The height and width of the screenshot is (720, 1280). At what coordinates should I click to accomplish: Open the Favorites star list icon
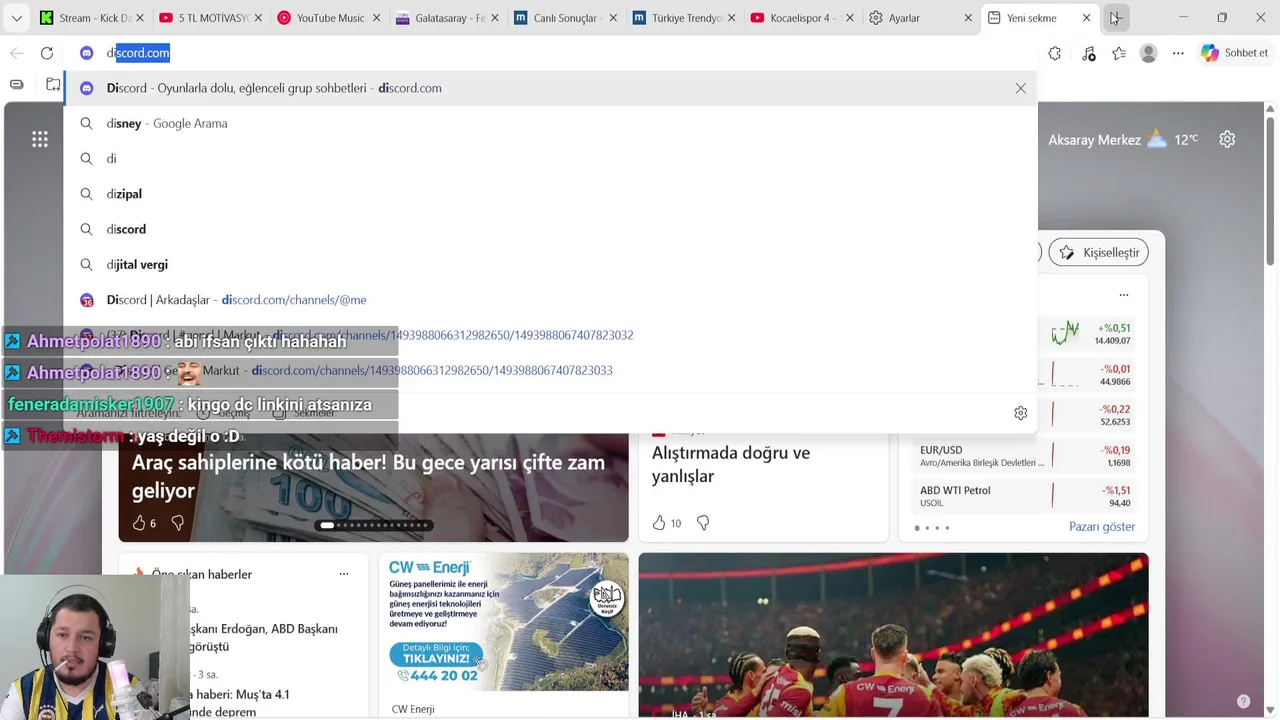click(x=1119, y=53)
